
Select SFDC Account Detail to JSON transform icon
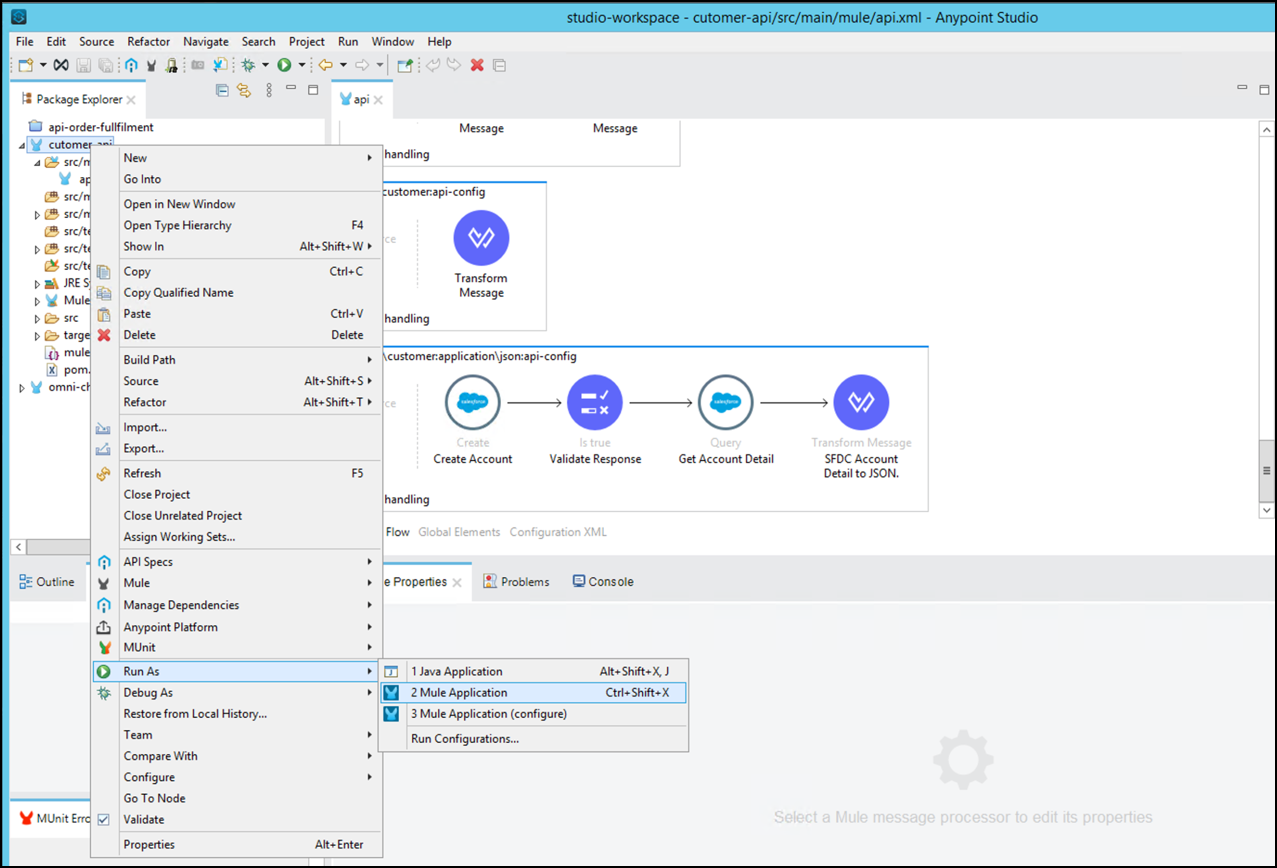[861, 402]
